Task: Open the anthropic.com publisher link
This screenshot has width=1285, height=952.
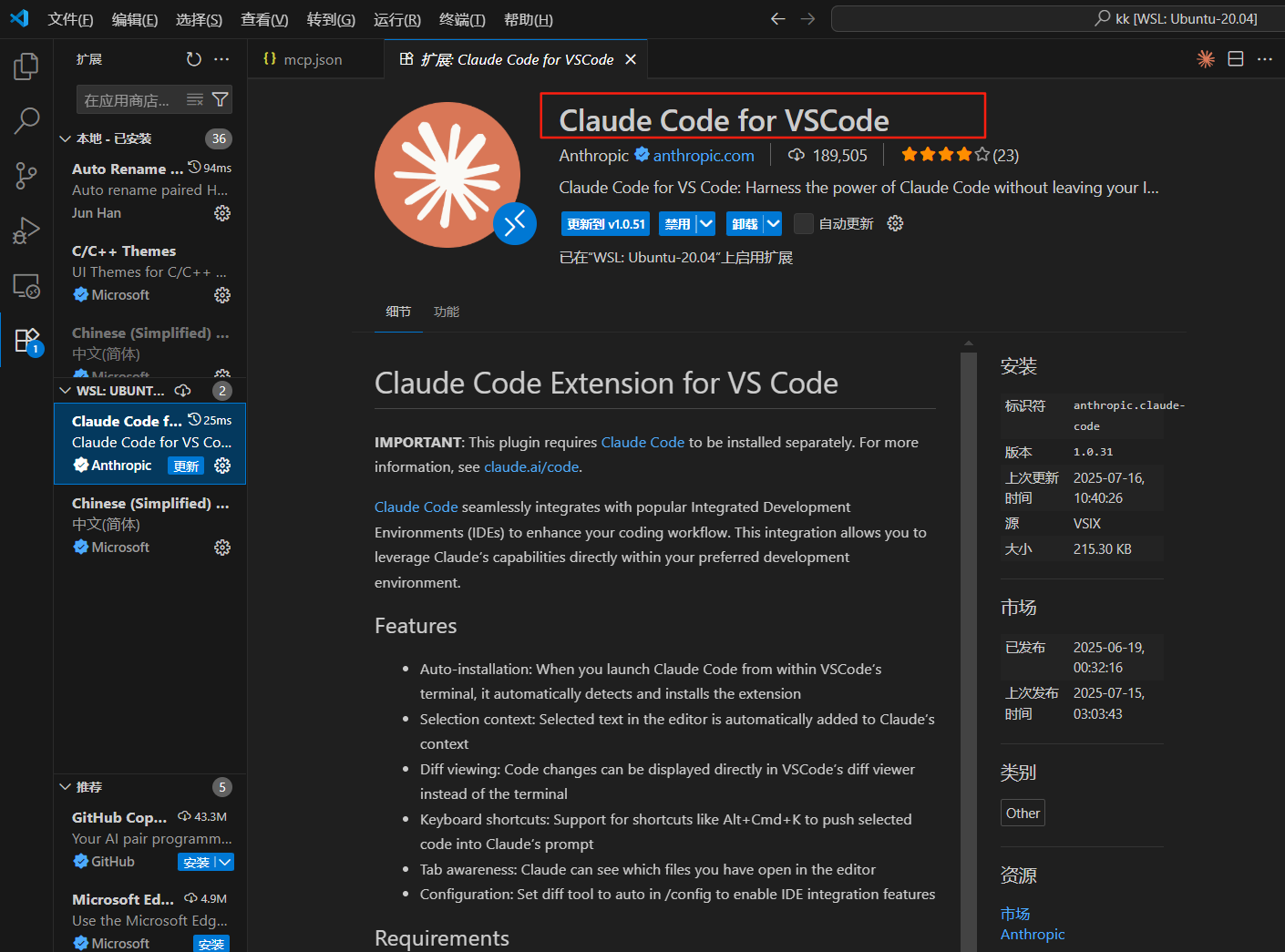Action: (x=704, y=156)
